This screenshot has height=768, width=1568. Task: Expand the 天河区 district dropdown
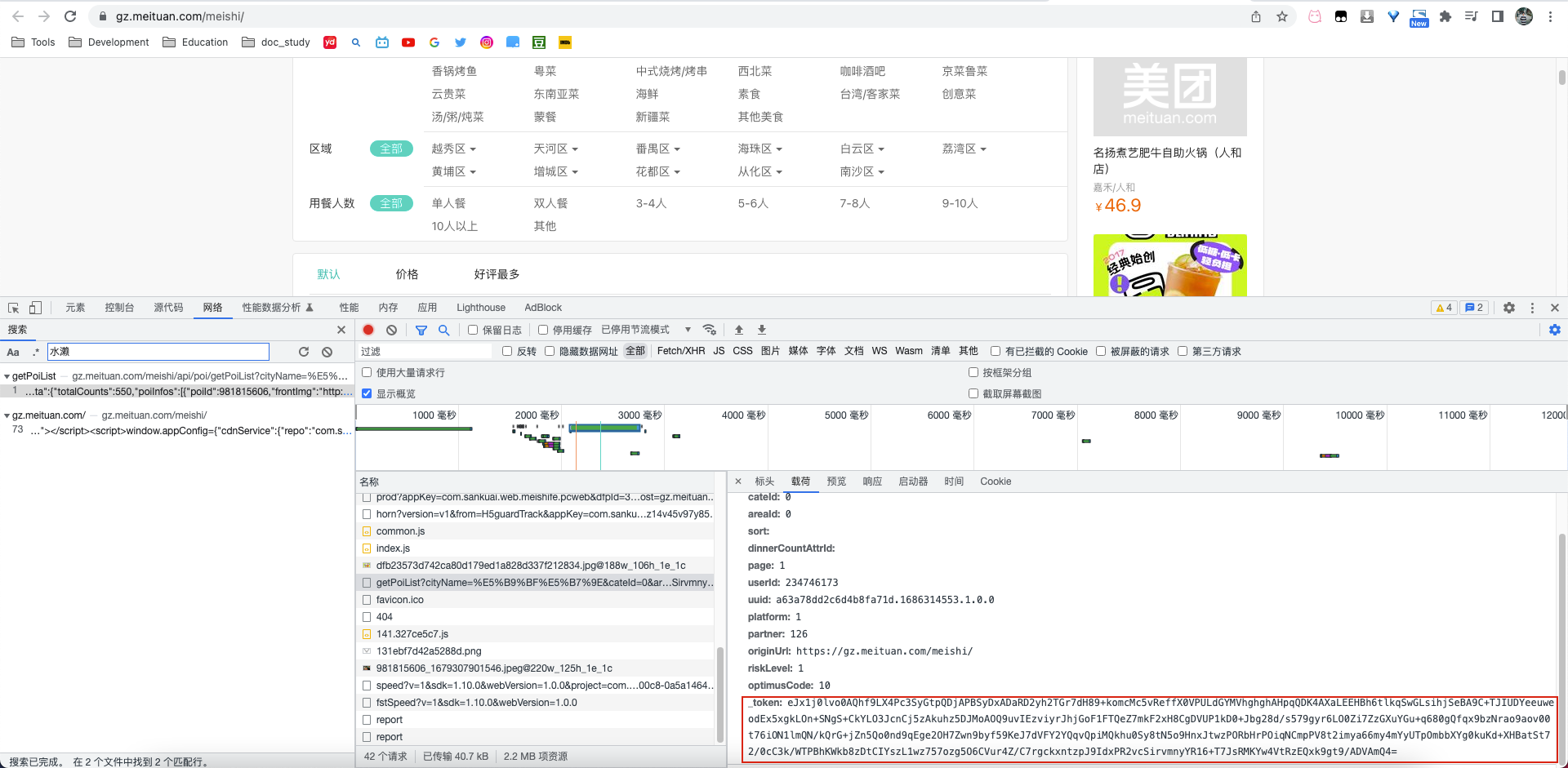pyautogui.click(x=556, y=149)
